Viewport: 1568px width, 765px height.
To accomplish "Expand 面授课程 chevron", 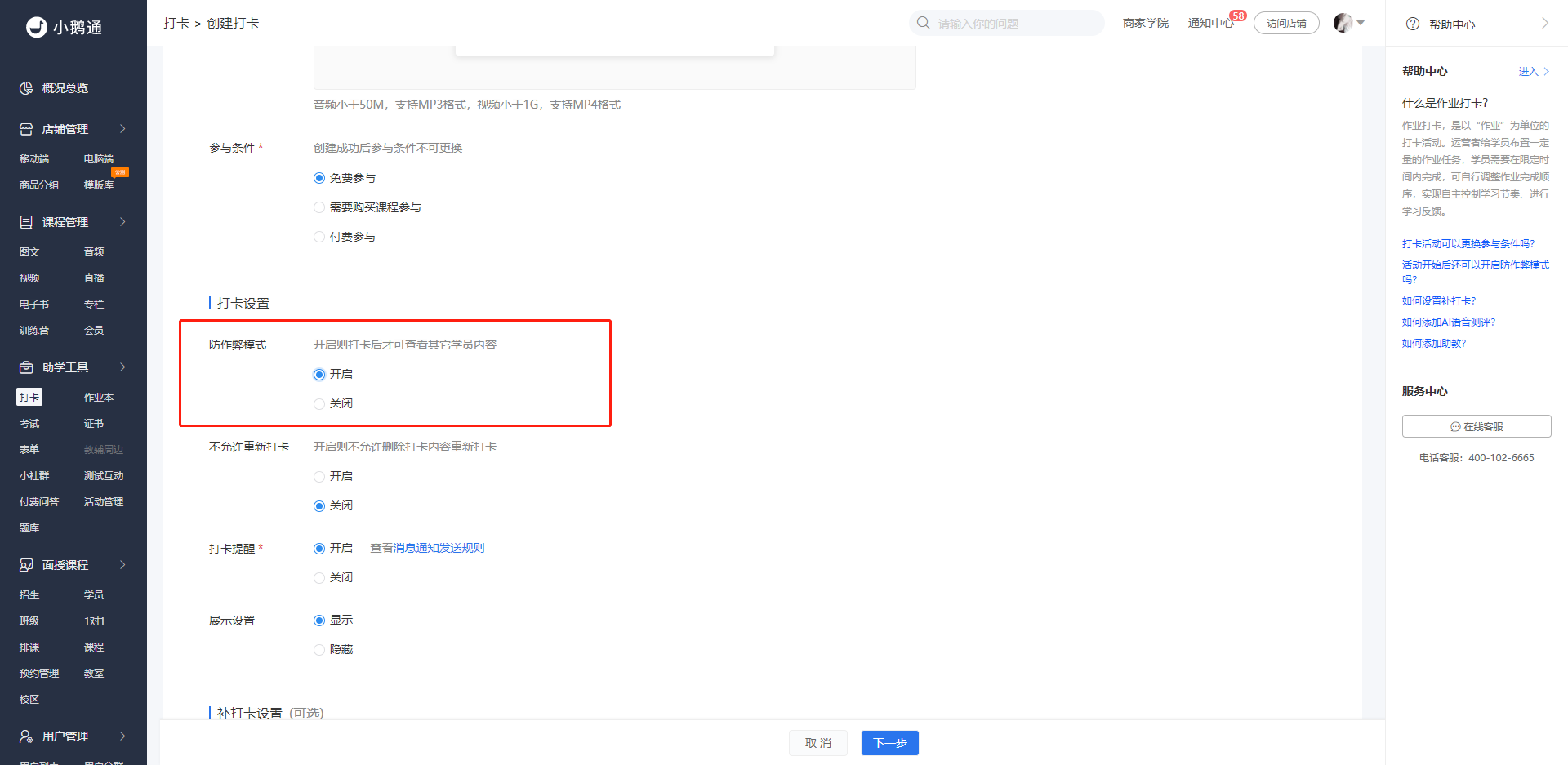I will [x=122, y=565].
